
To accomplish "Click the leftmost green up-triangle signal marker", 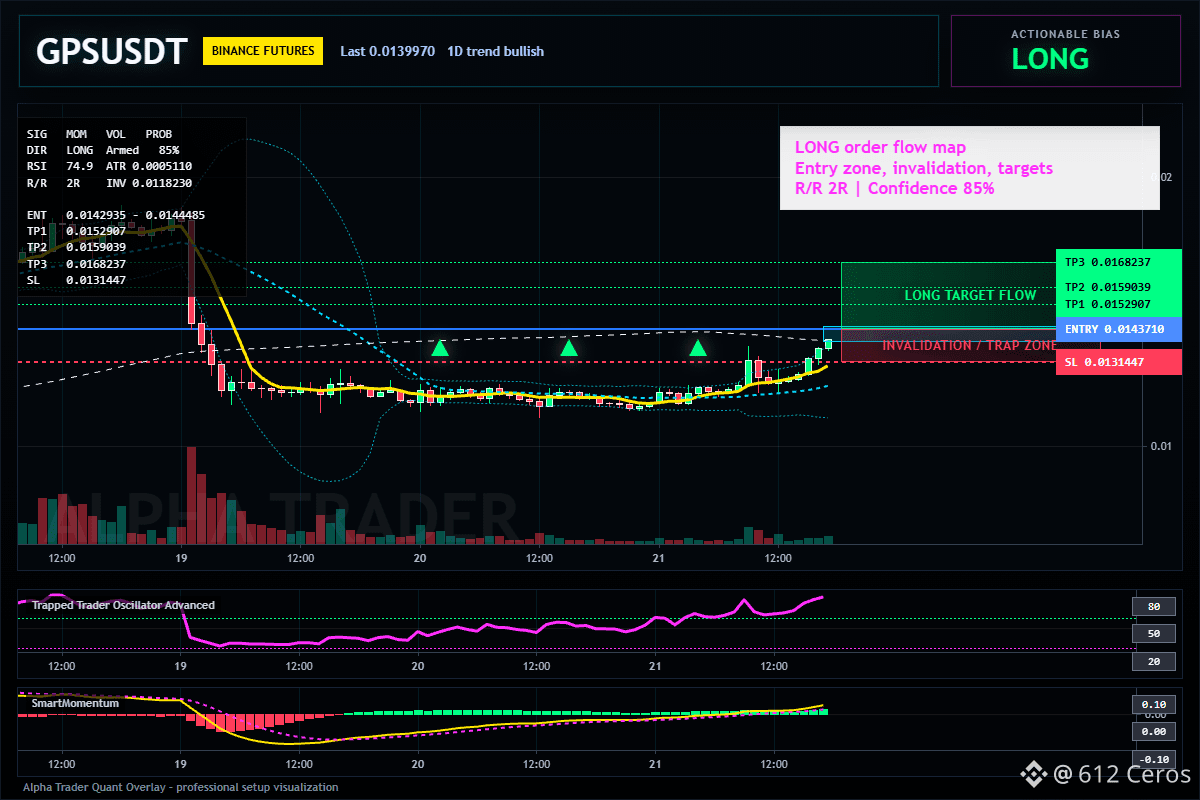I will coord(440,348).
